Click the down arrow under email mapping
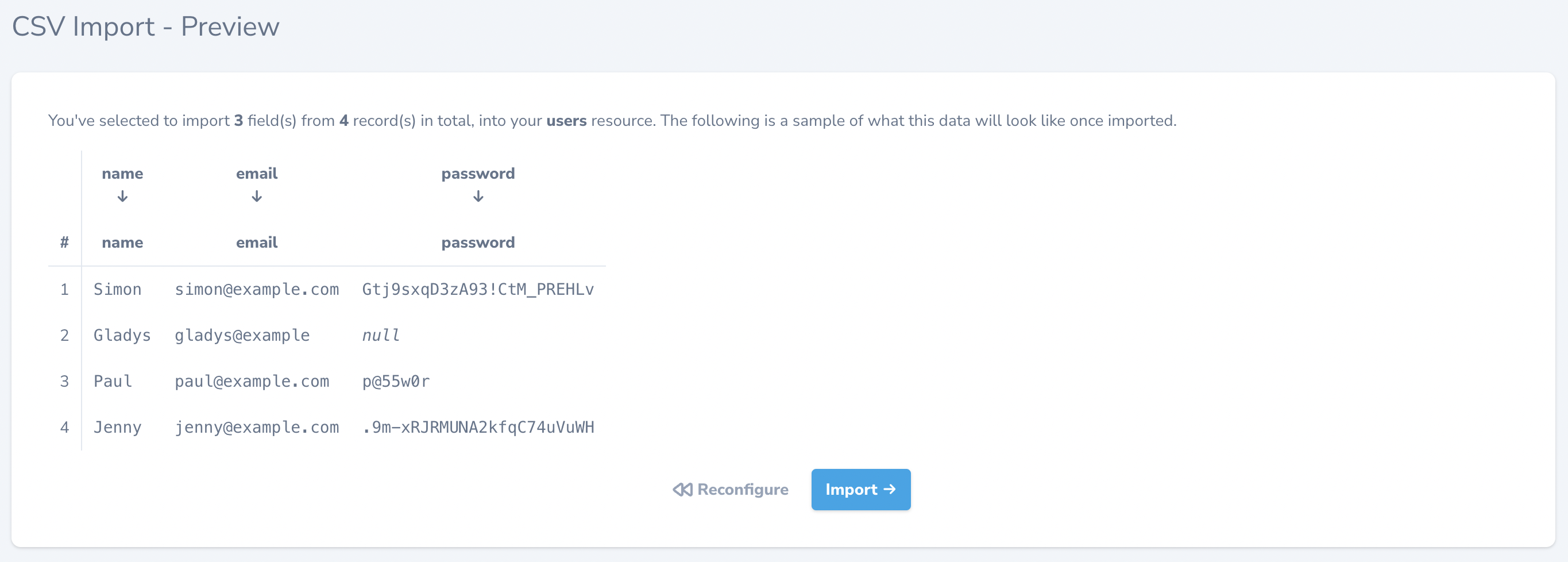 (x=257, y=196)
